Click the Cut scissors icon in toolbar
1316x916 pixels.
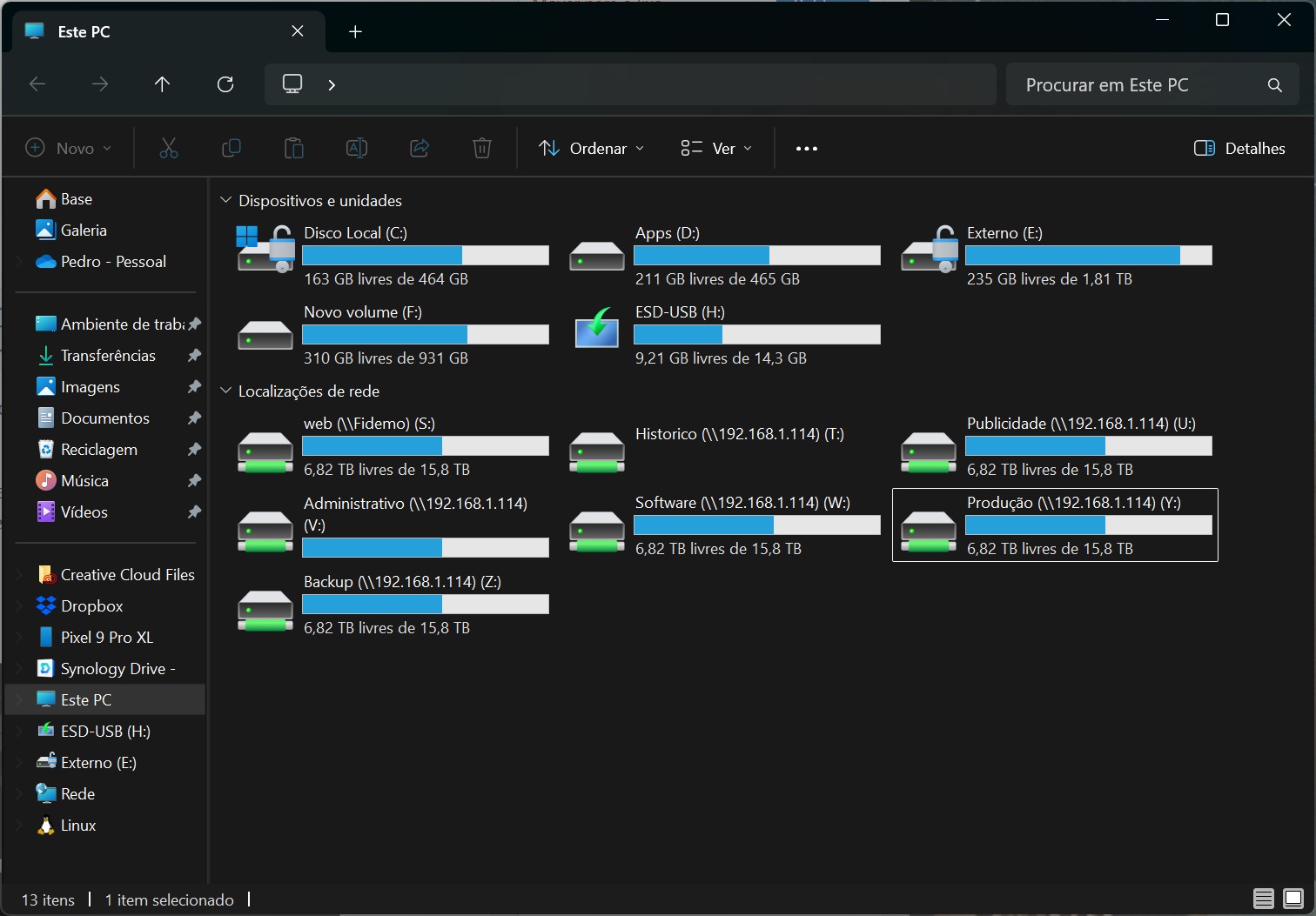click(x=169, y=149)
